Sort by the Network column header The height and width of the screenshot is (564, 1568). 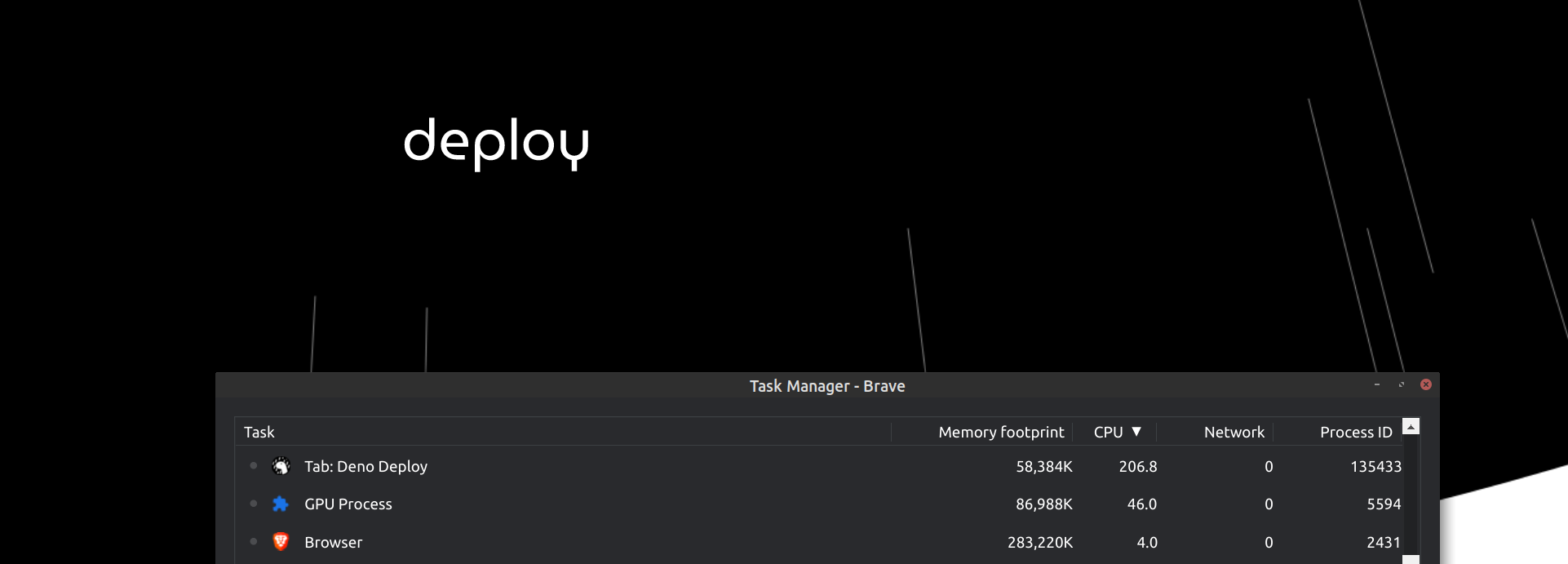[1215, 432]
